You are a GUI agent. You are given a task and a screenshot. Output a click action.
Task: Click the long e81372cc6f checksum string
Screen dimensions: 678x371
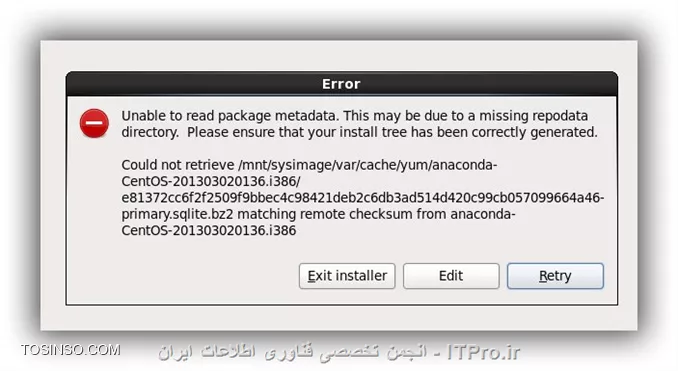point(362,198)
